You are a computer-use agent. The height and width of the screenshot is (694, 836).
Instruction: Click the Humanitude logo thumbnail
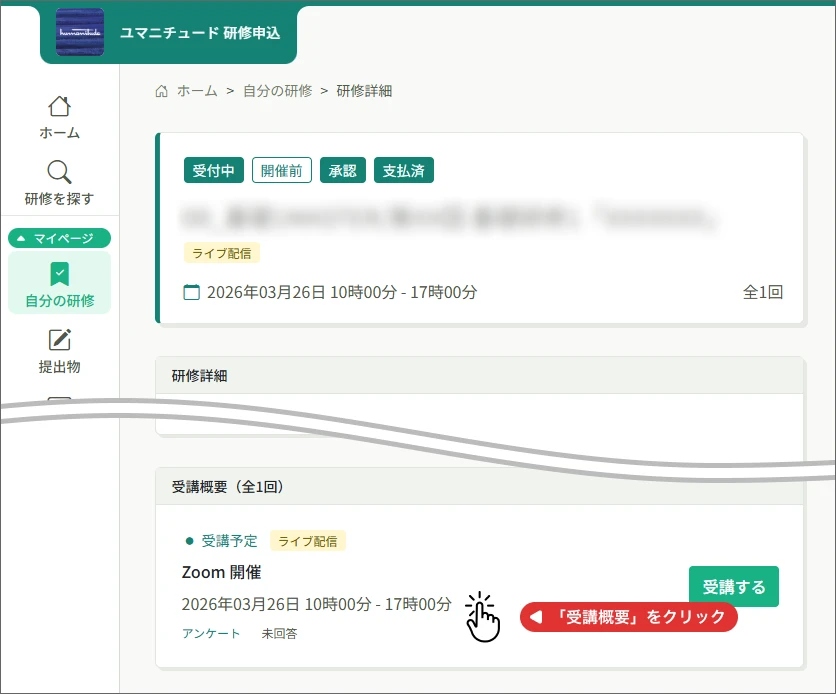click(80, 33)
